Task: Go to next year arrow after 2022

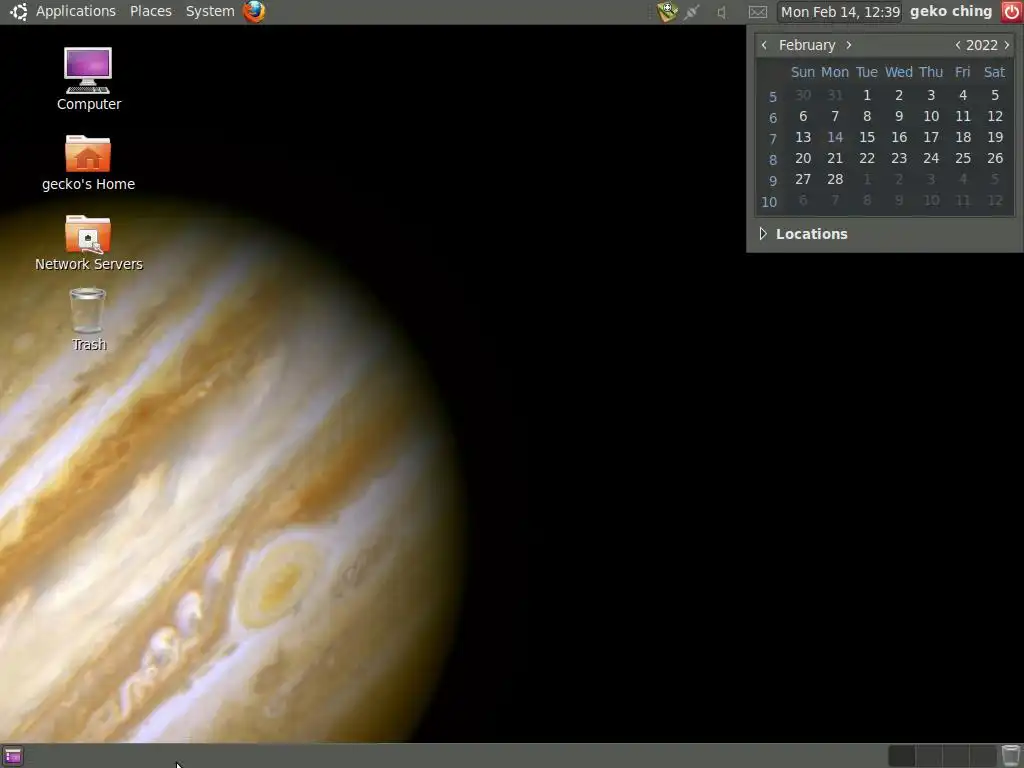Action: pyautogui.click(x=1006, y=45)
